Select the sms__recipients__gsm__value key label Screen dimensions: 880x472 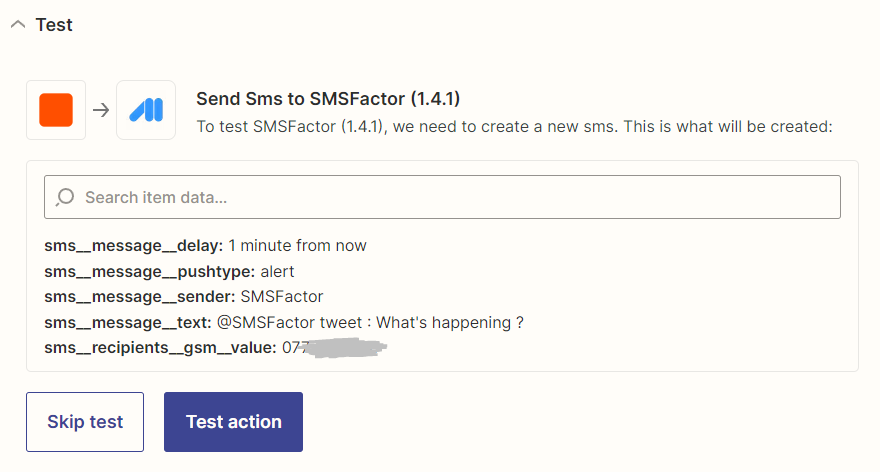161,348
